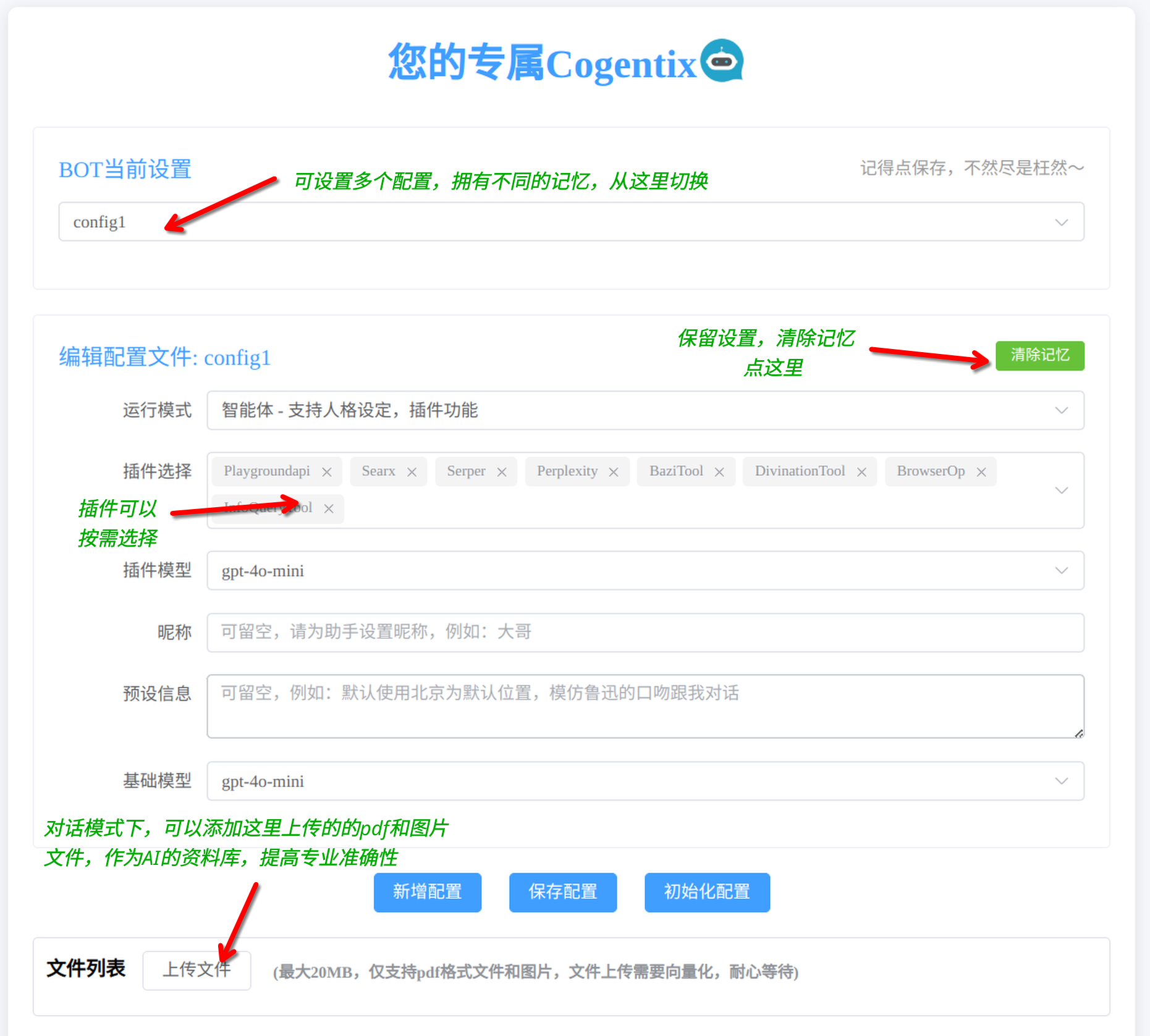Remove the BrowserOp plugin tag
Viewport: 1150px width, 1036px height.
point(981,472)
